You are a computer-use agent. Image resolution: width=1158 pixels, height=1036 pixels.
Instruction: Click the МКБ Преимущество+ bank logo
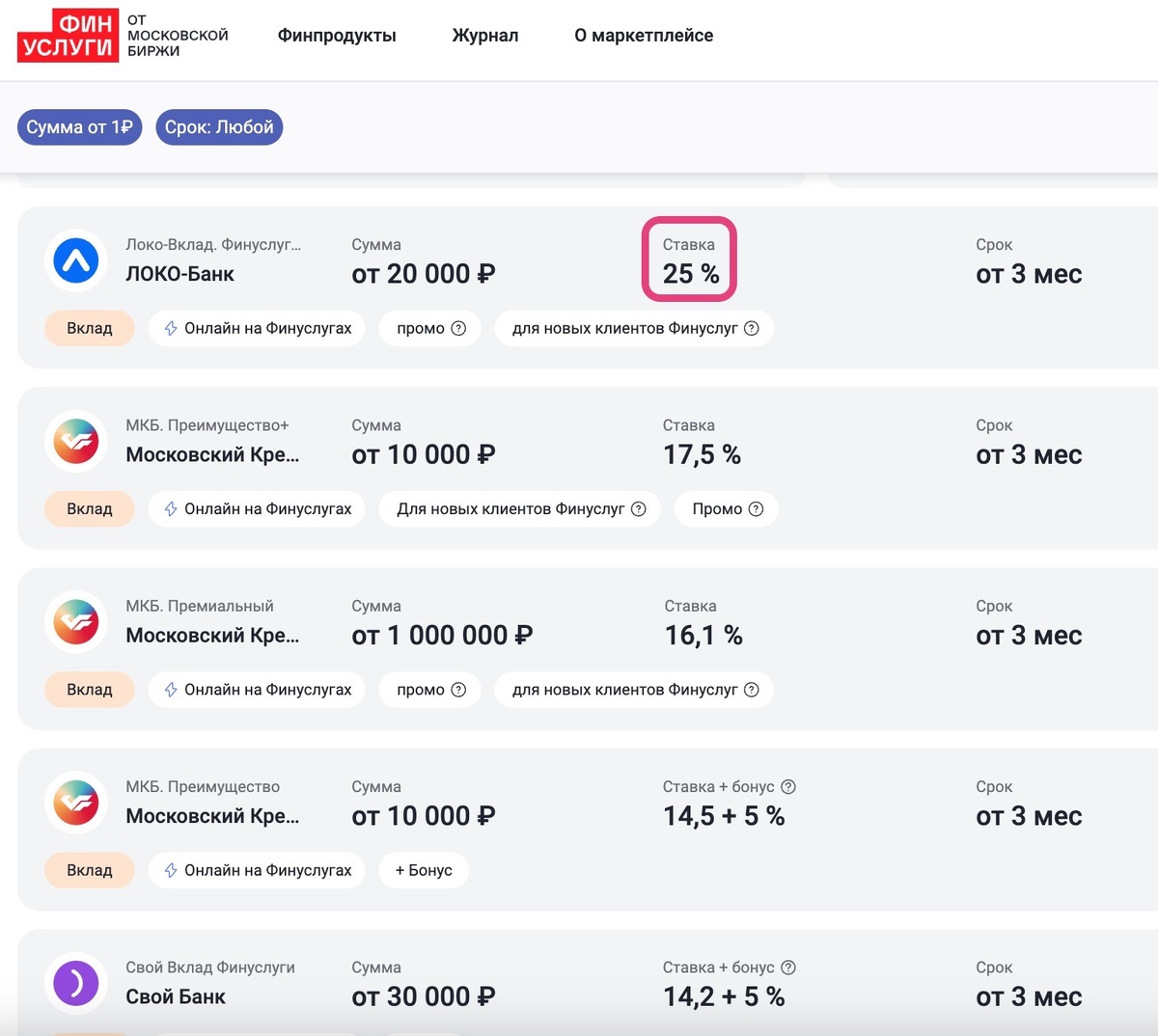point(76,441)
